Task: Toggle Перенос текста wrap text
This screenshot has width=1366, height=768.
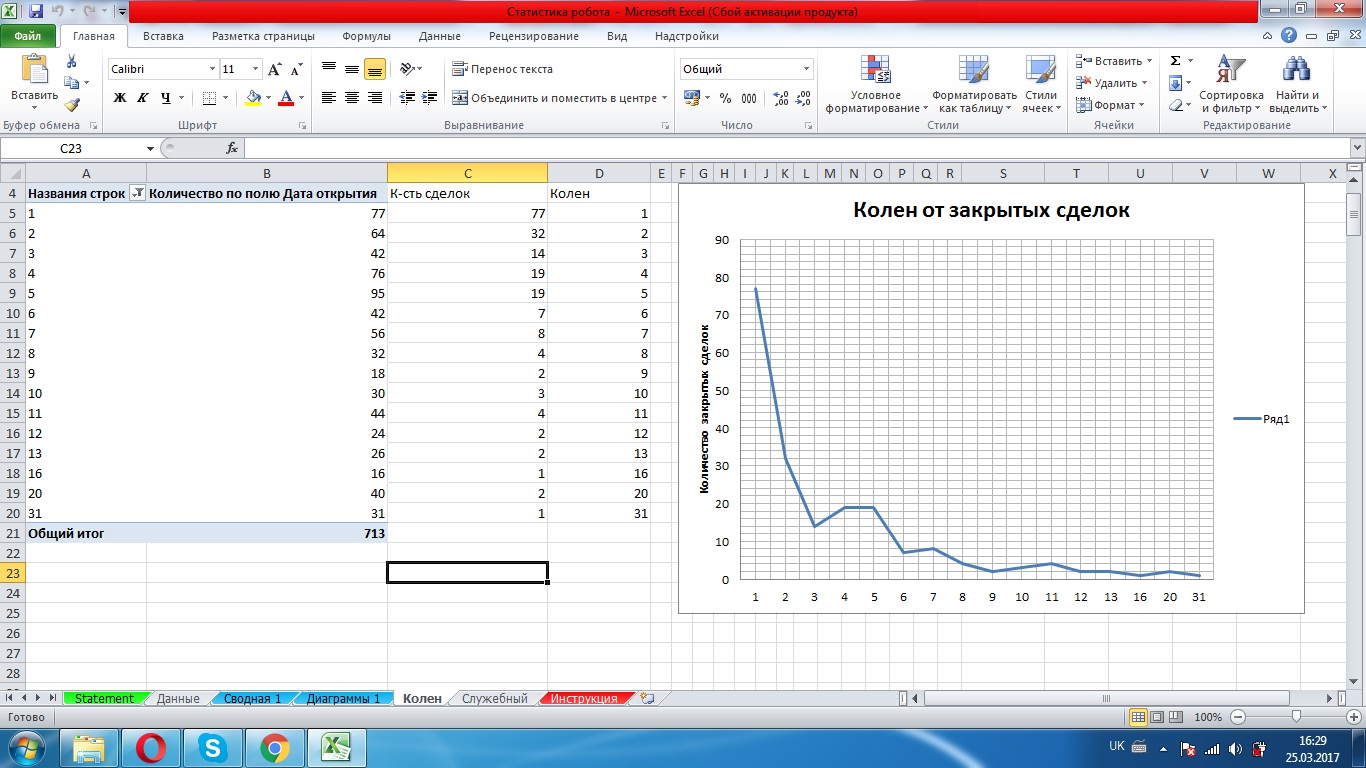Action: pos(503,69)
